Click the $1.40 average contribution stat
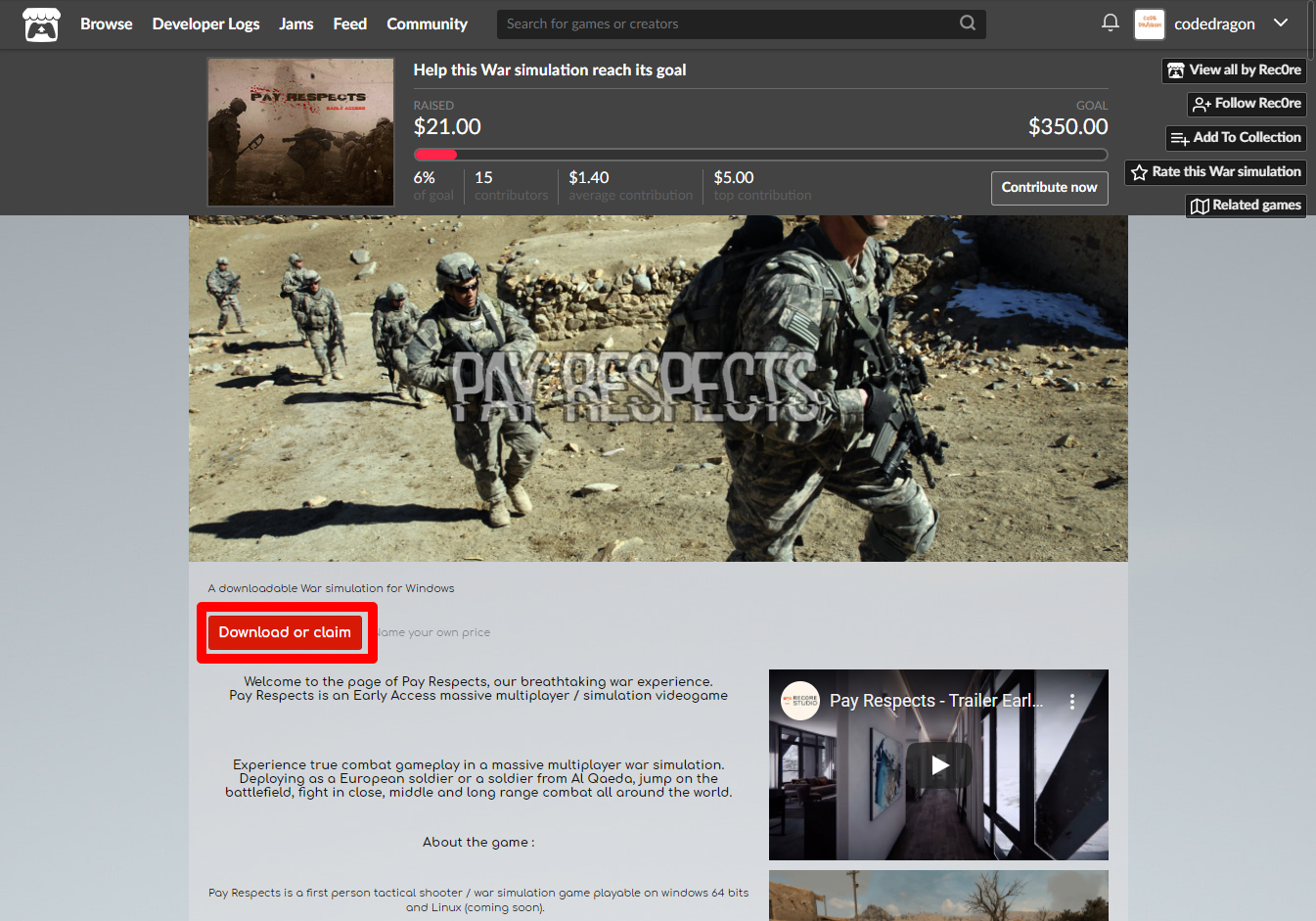The height and width of the screenshot is (921, 1316). 630,186
